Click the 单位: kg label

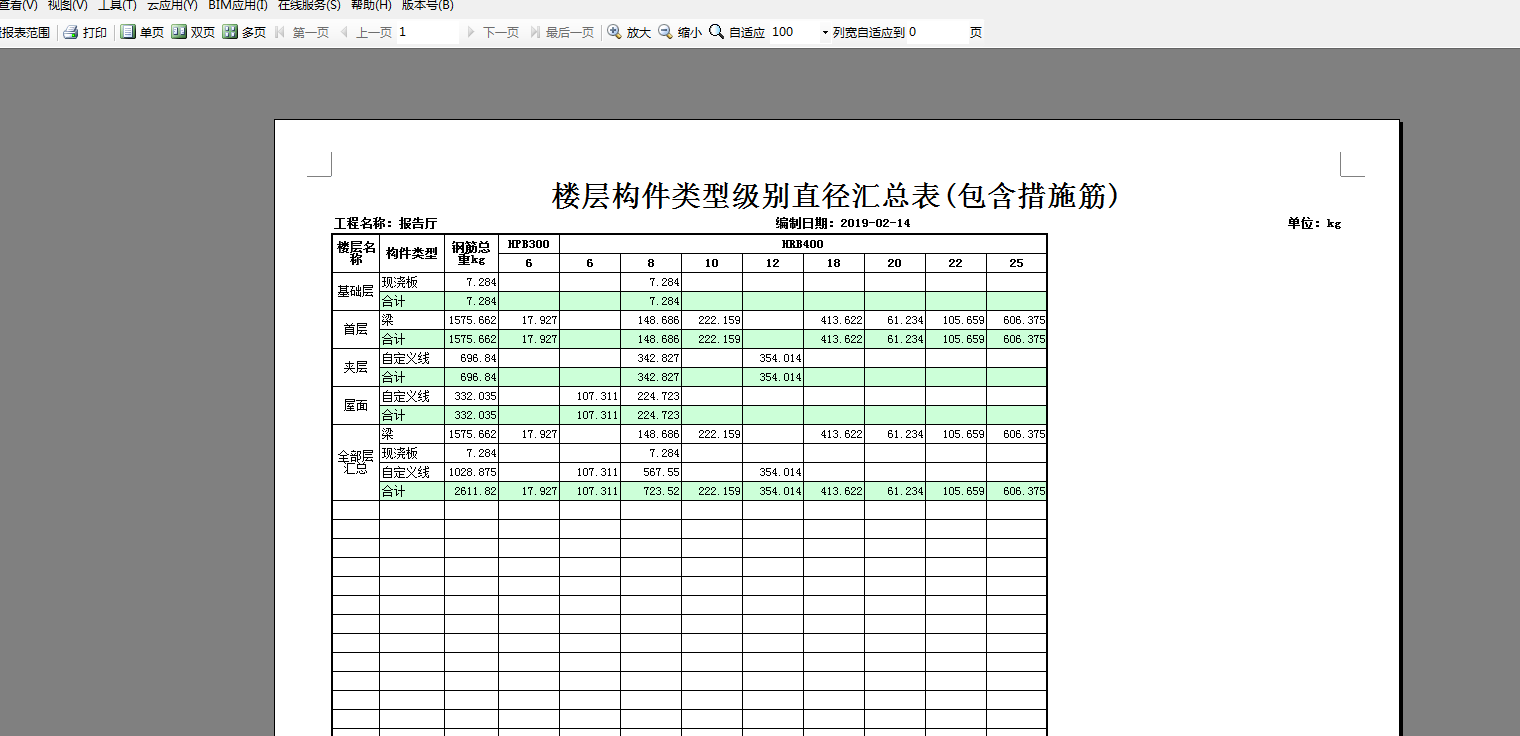click(1314, 223)
